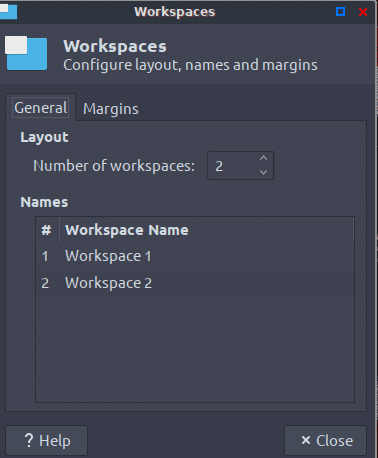
Task: Click the large Workspaces header icon
Action: point(26,53)
